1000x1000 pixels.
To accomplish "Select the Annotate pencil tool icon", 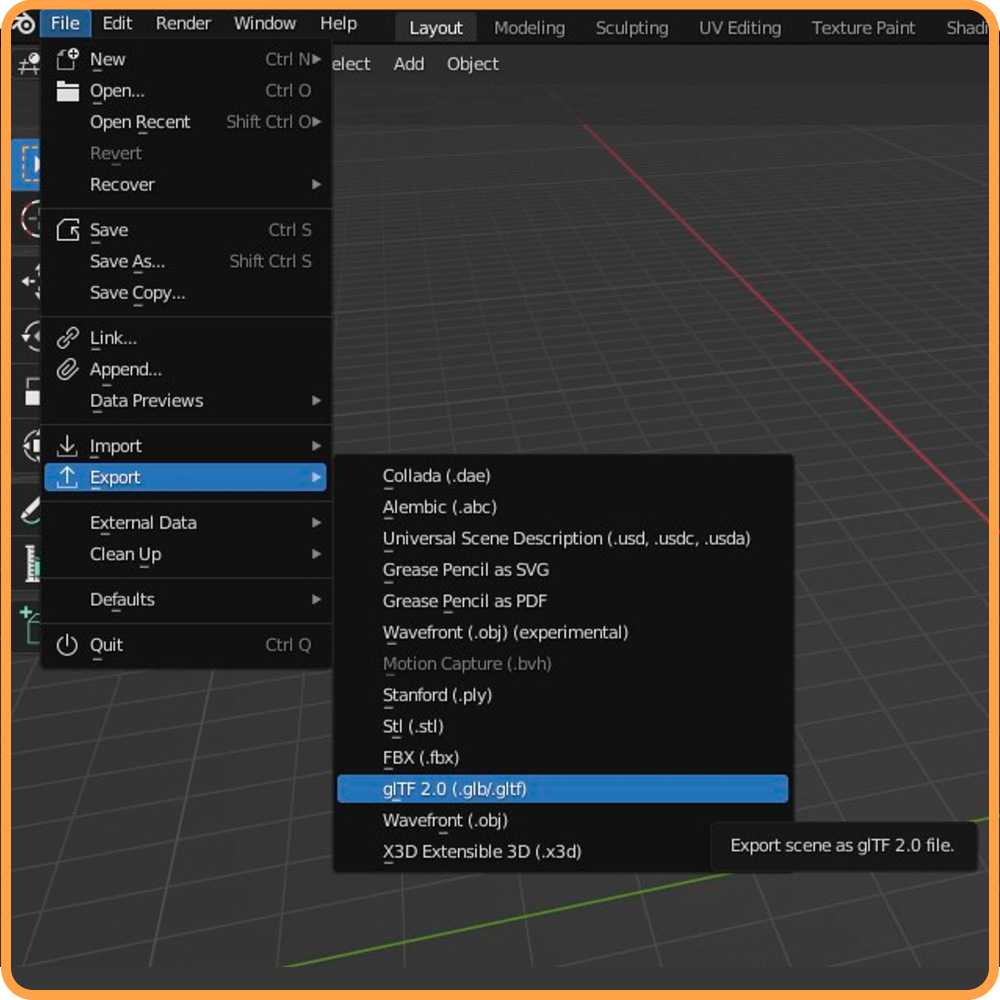I will coord(31,511).
